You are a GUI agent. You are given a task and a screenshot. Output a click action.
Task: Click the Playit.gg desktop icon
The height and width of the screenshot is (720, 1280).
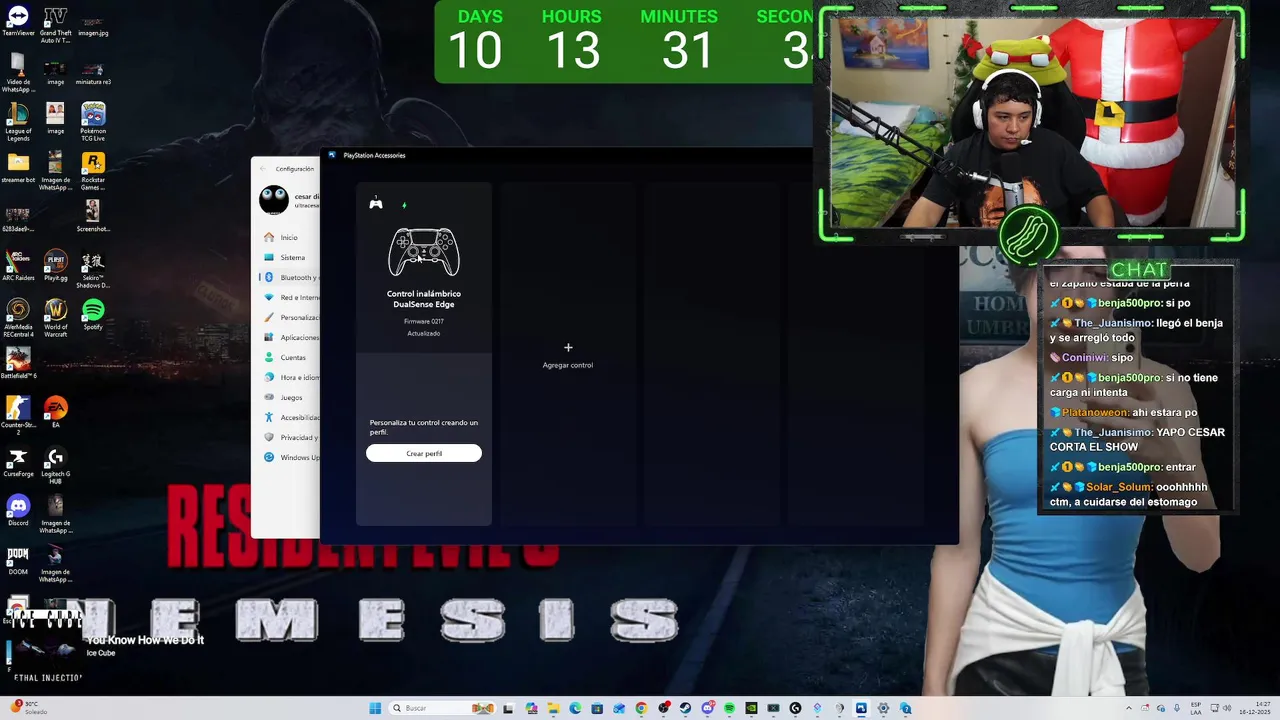[55, 264]
